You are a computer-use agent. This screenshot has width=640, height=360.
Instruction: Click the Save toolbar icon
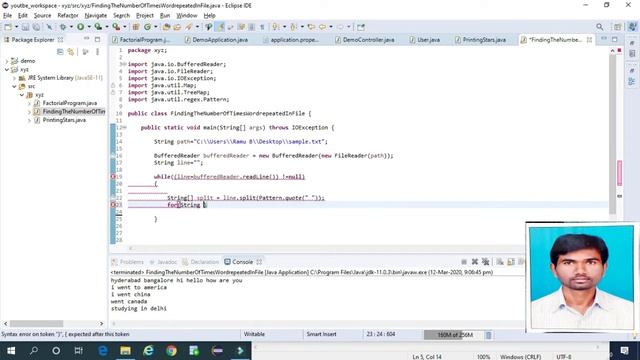(x=25, y=27)
